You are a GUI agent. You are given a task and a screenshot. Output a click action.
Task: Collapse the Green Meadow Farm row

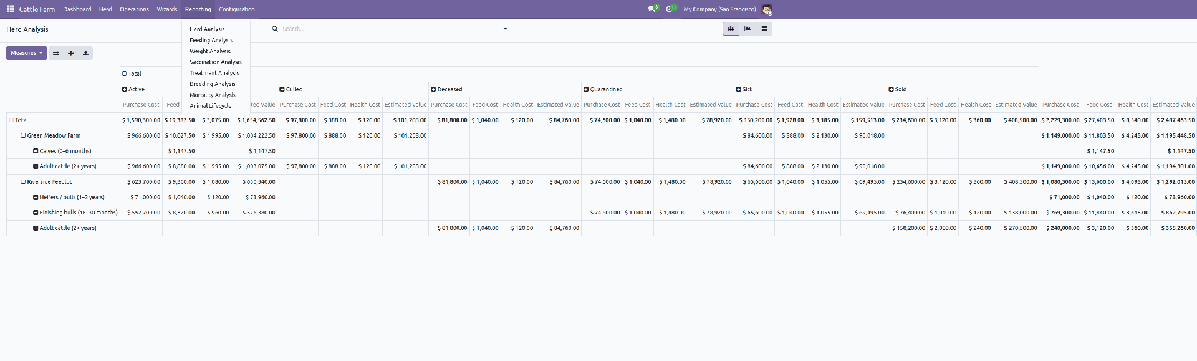[50, 135]
